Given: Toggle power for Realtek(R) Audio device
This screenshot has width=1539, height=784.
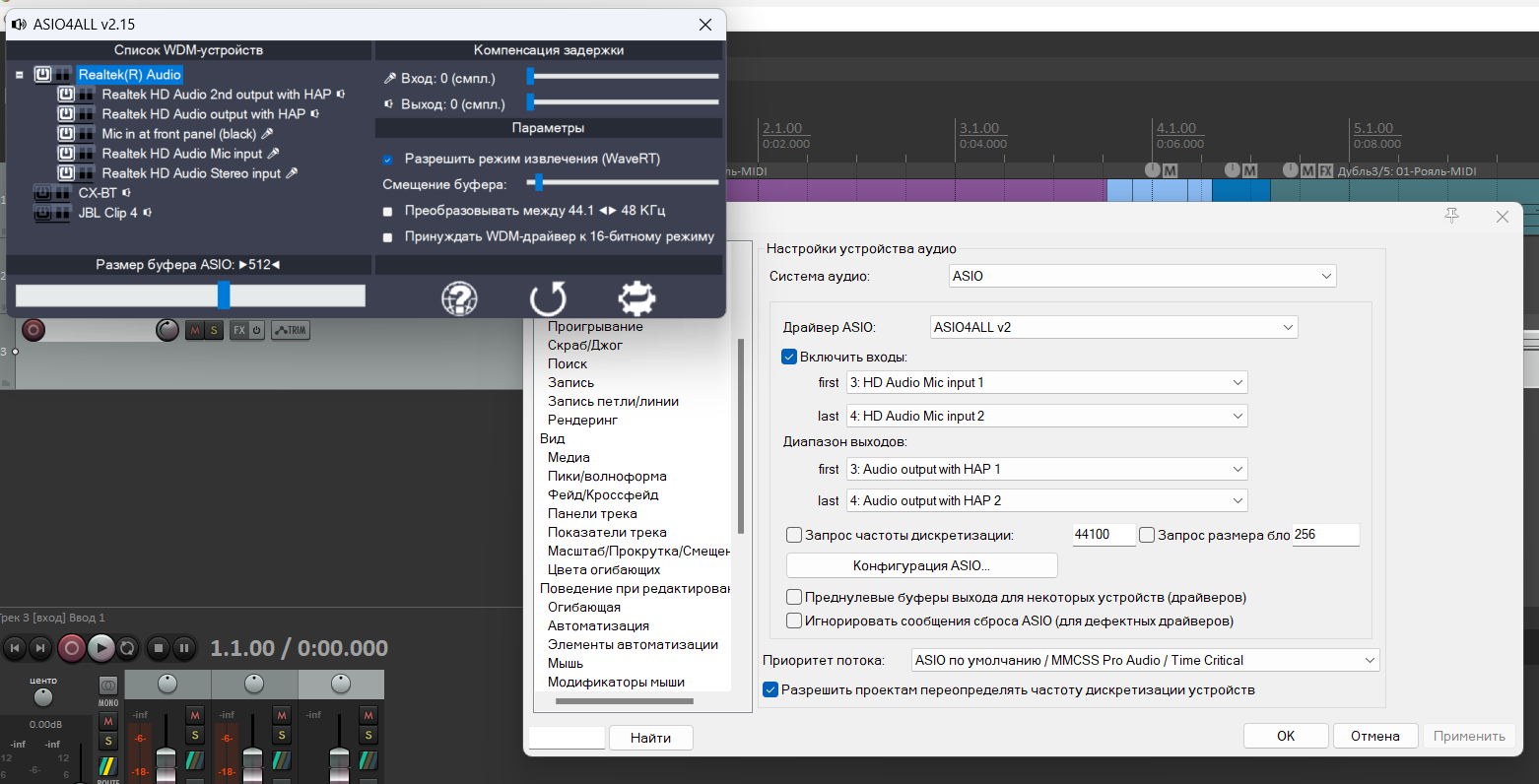Looking at the screenshot, I should pos(43,75).
